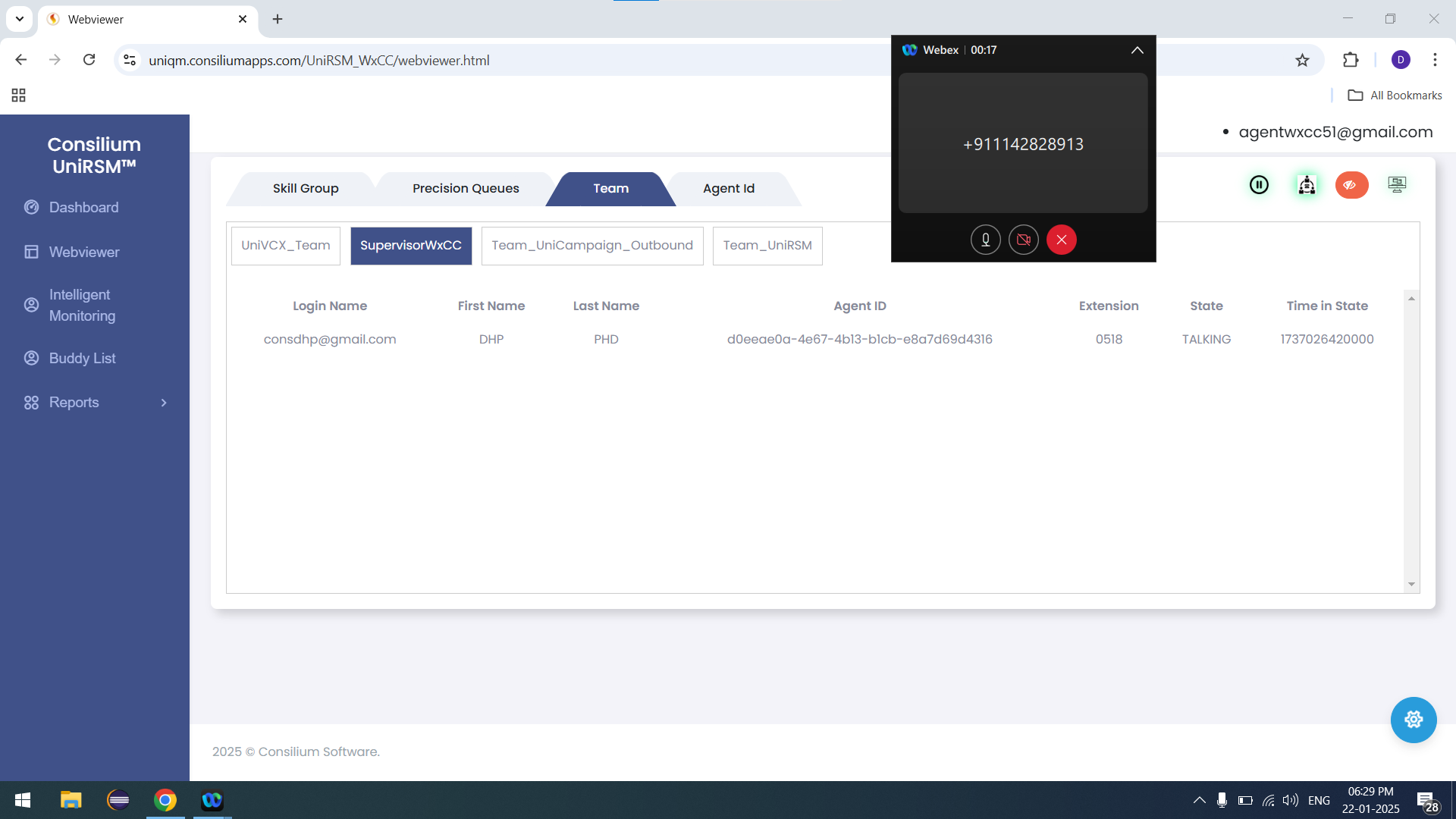
Task: End the Webex call with red button
Action: point(1061,240)
